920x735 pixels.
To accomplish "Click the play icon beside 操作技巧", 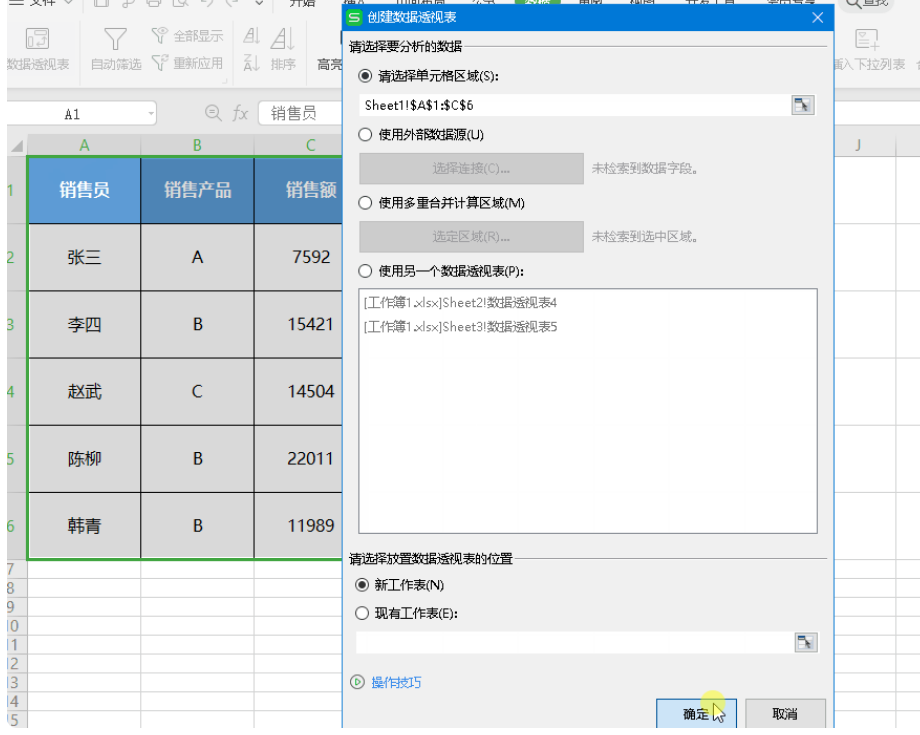I will 357,682.
